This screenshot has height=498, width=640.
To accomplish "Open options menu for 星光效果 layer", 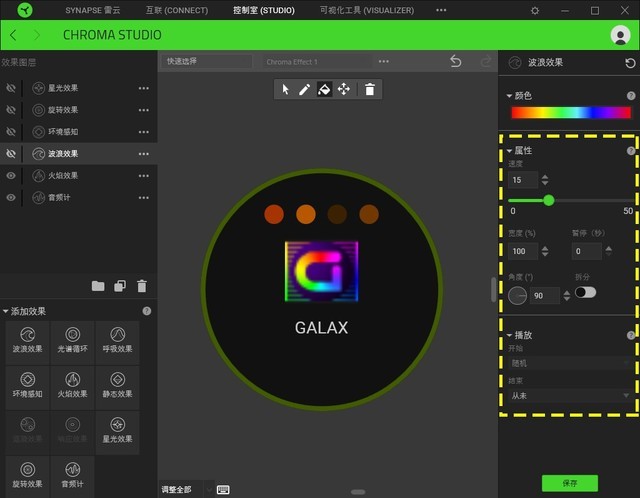I will tap(144, 88).
